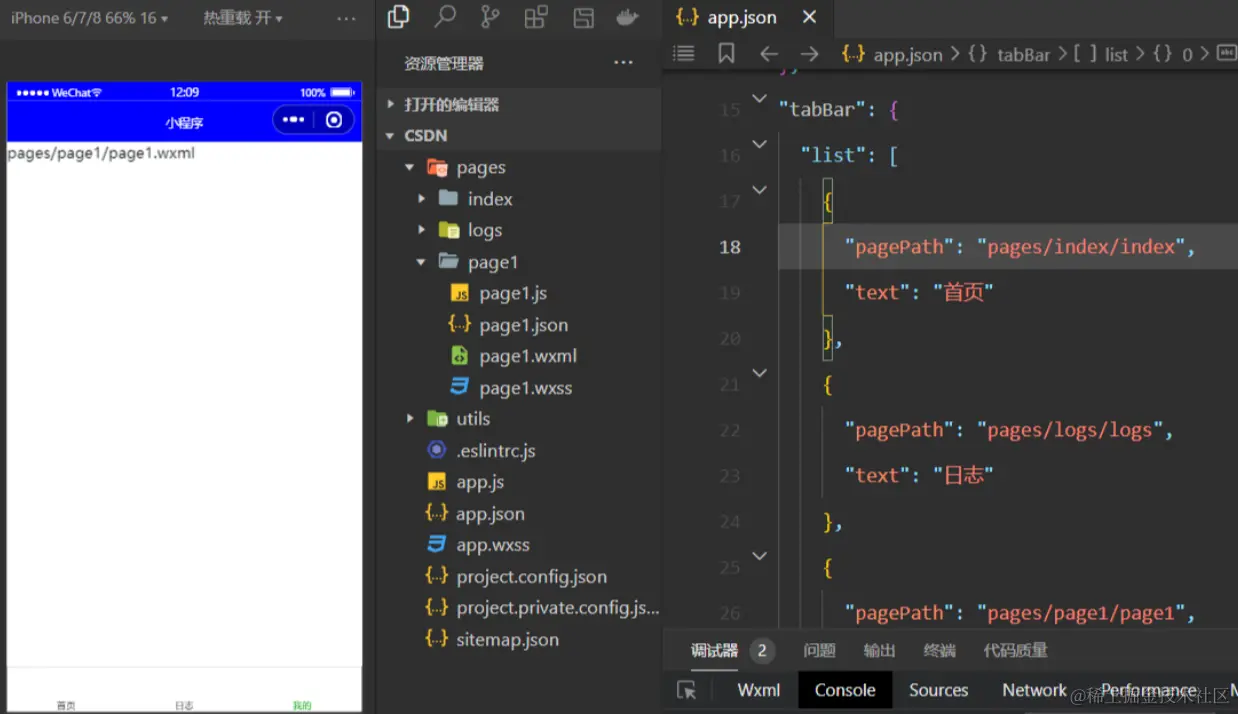The image size is (1238, 714).
Task: Click the panel layout icon
Action: (584, 17)
